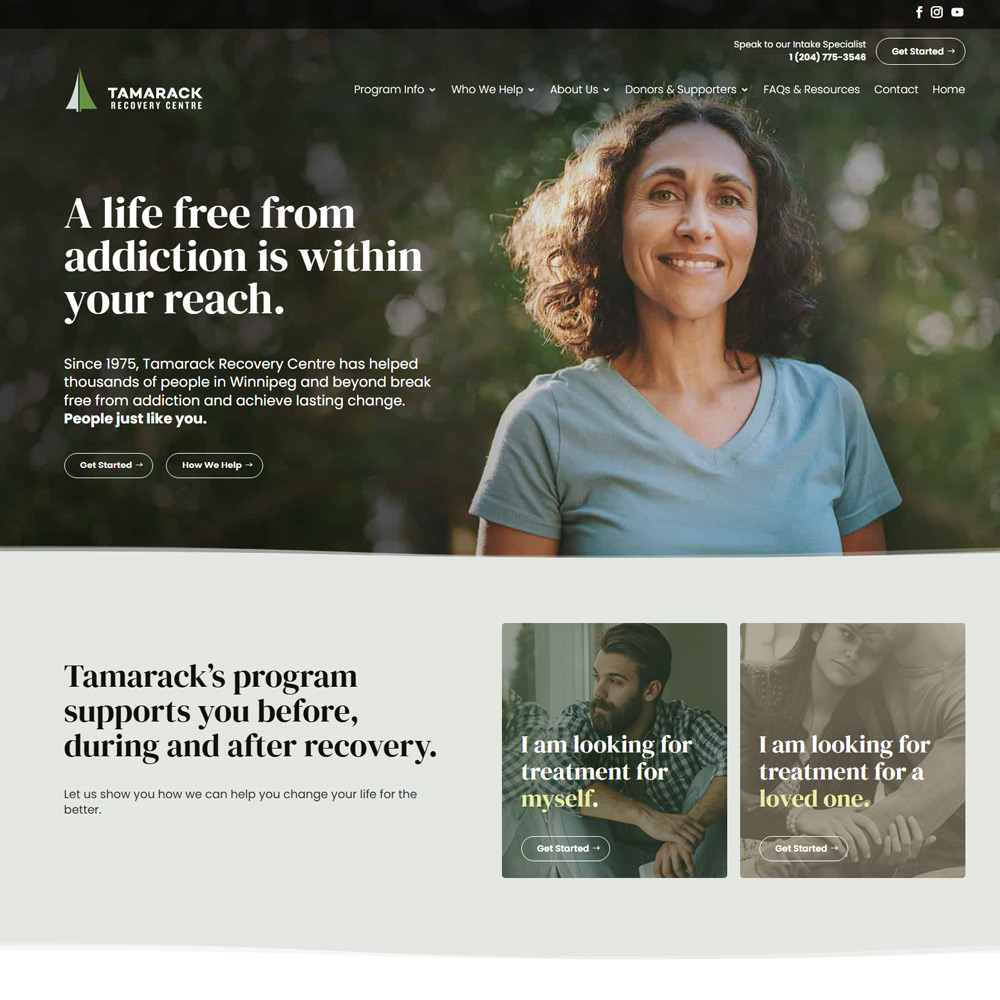Click Get Started under the hero text
1000x1000 pixels.
(x=108, y=465)
